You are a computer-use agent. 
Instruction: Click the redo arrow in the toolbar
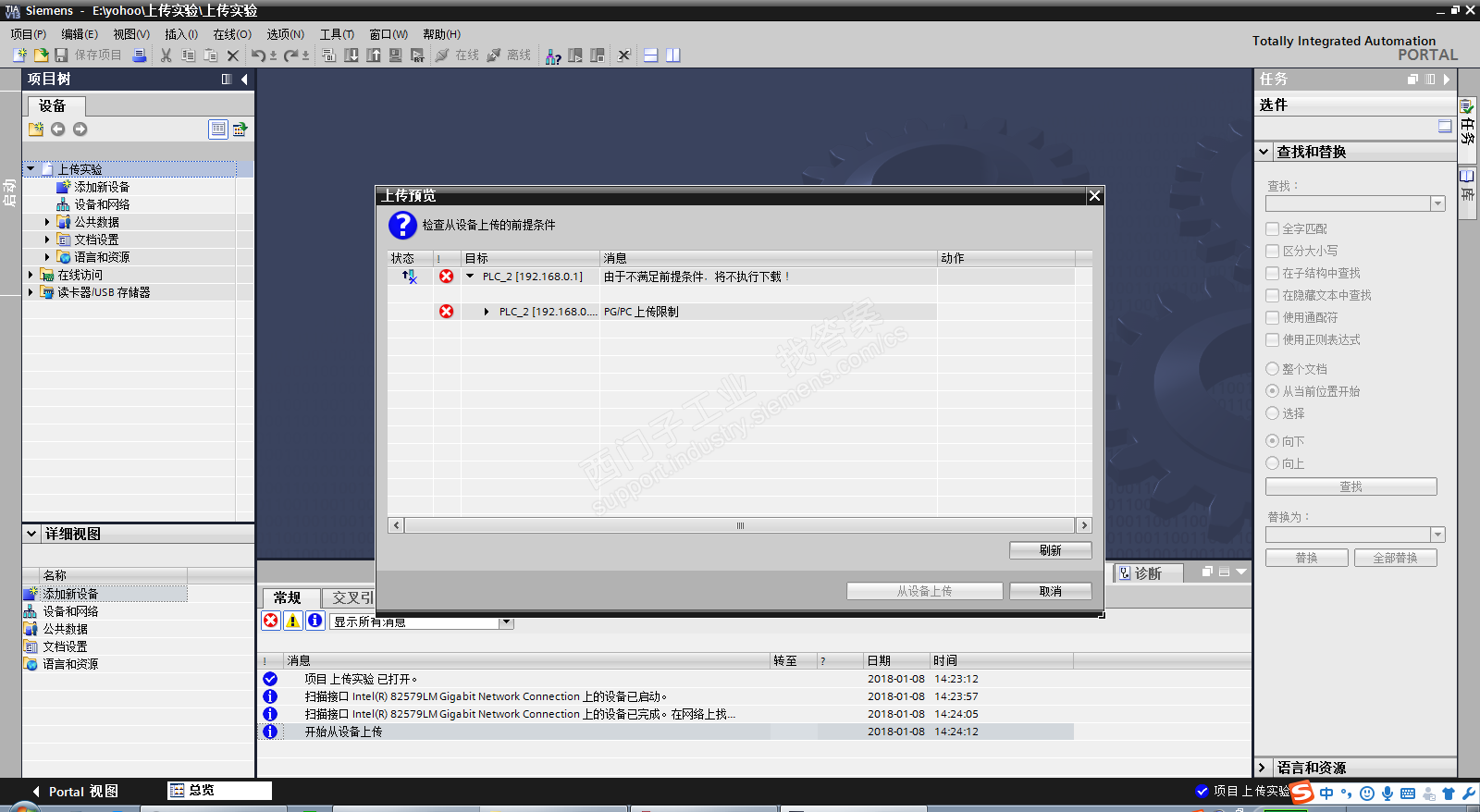click(290, 55)
